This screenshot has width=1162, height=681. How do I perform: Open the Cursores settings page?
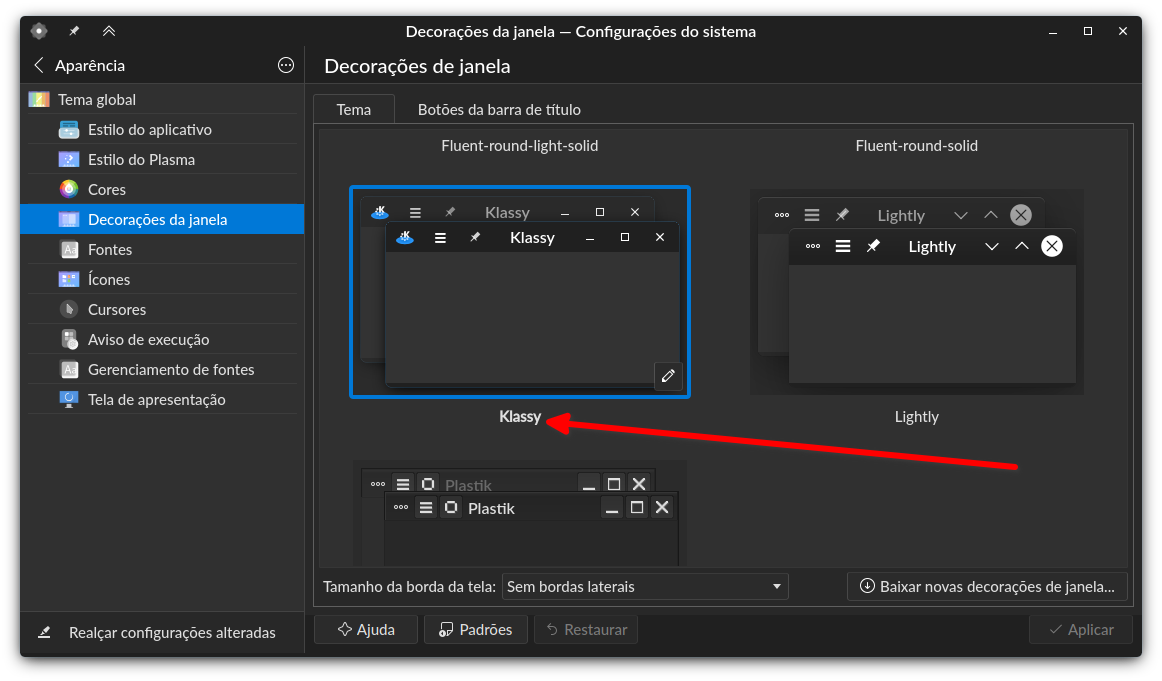[x=162, y=310]
